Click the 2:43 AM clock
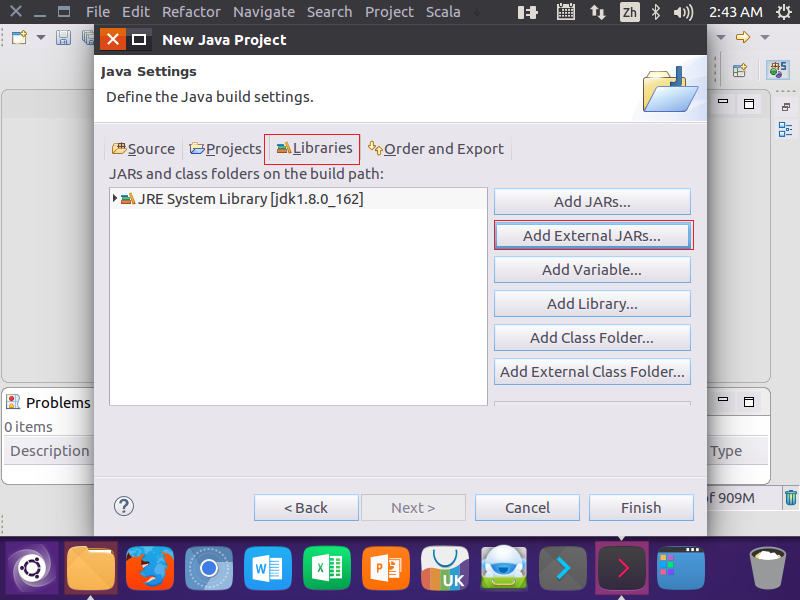This screenshot has height=600, width=800. [x=736, y=12]
